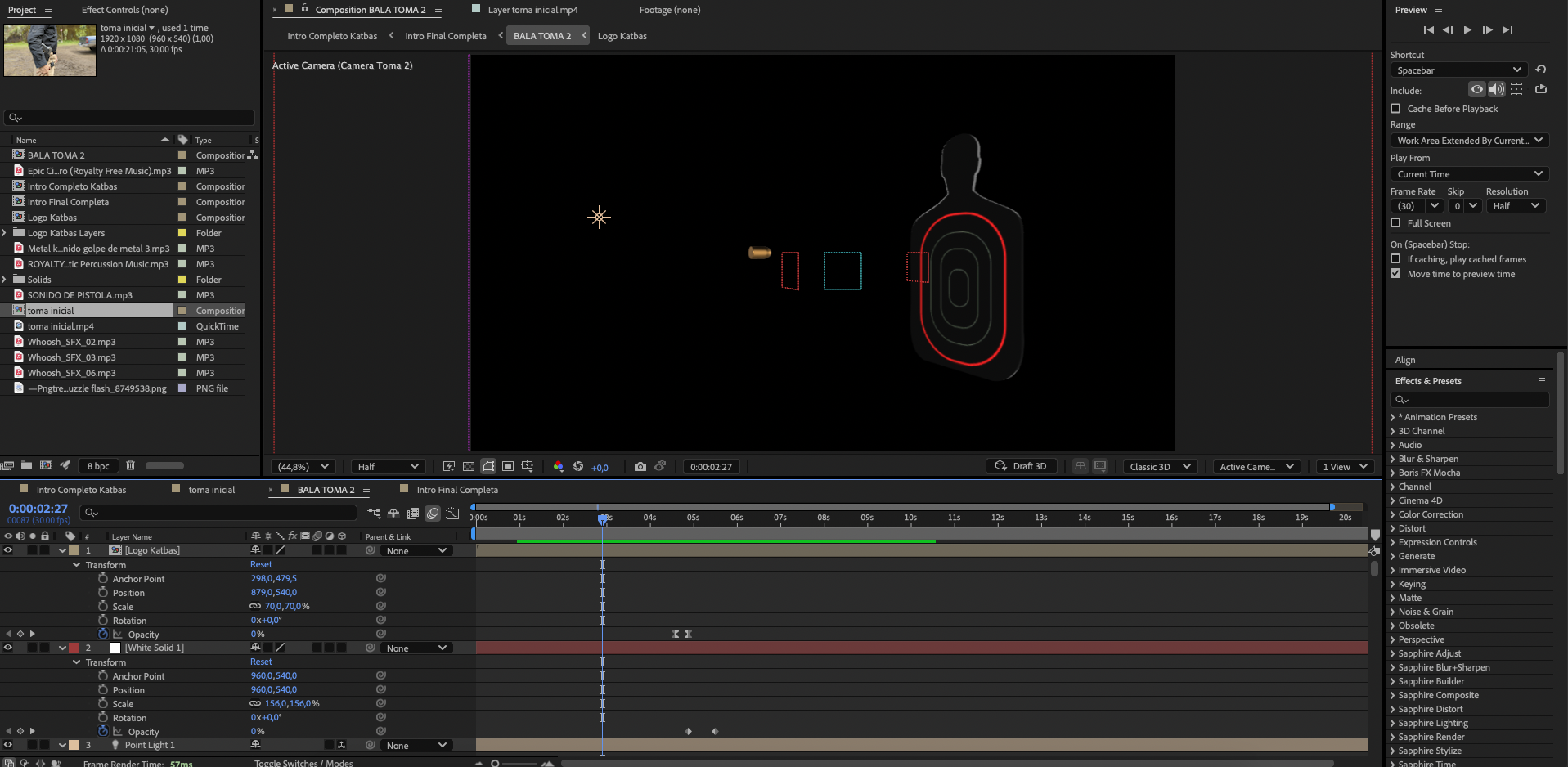Uncheck Move time to preview time

1395,274
